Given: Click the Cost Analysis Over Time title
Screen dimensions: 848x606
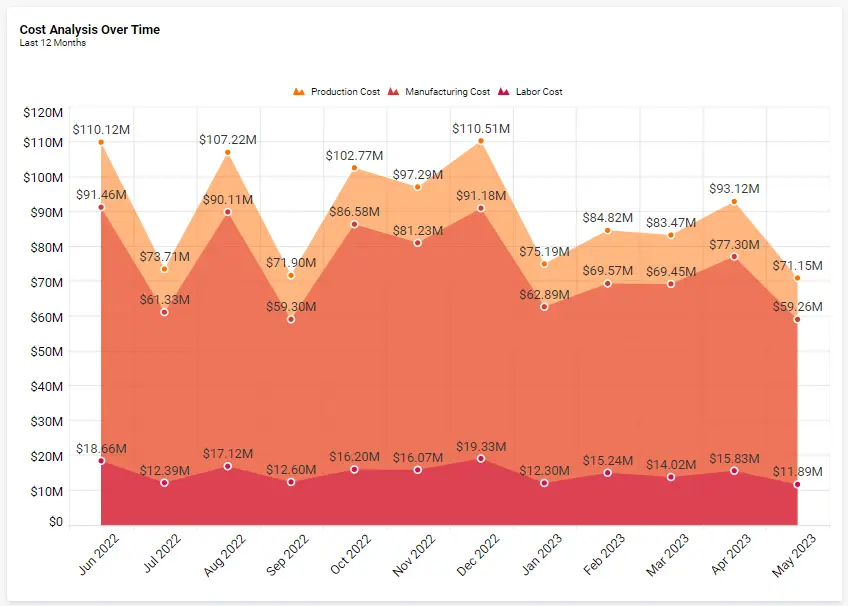Looking at the screenshot, I should point(88,29).
